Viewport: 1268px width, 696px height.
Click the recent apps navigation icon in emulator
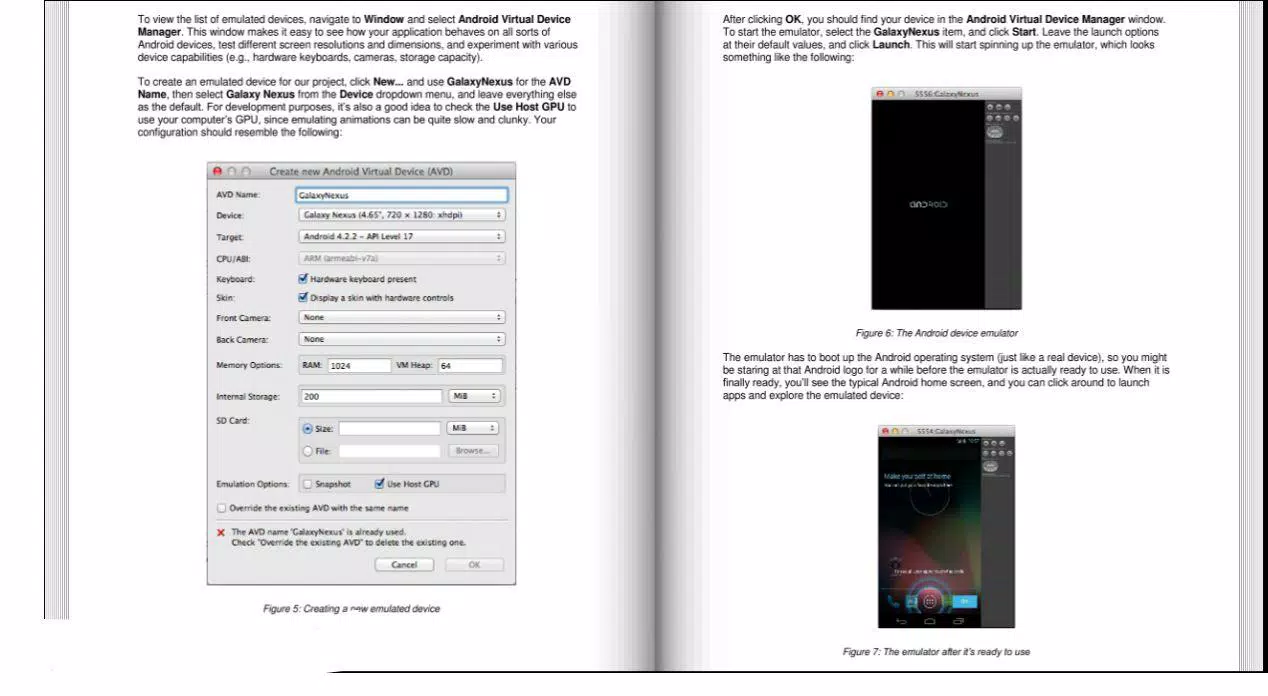click(958, 621)
